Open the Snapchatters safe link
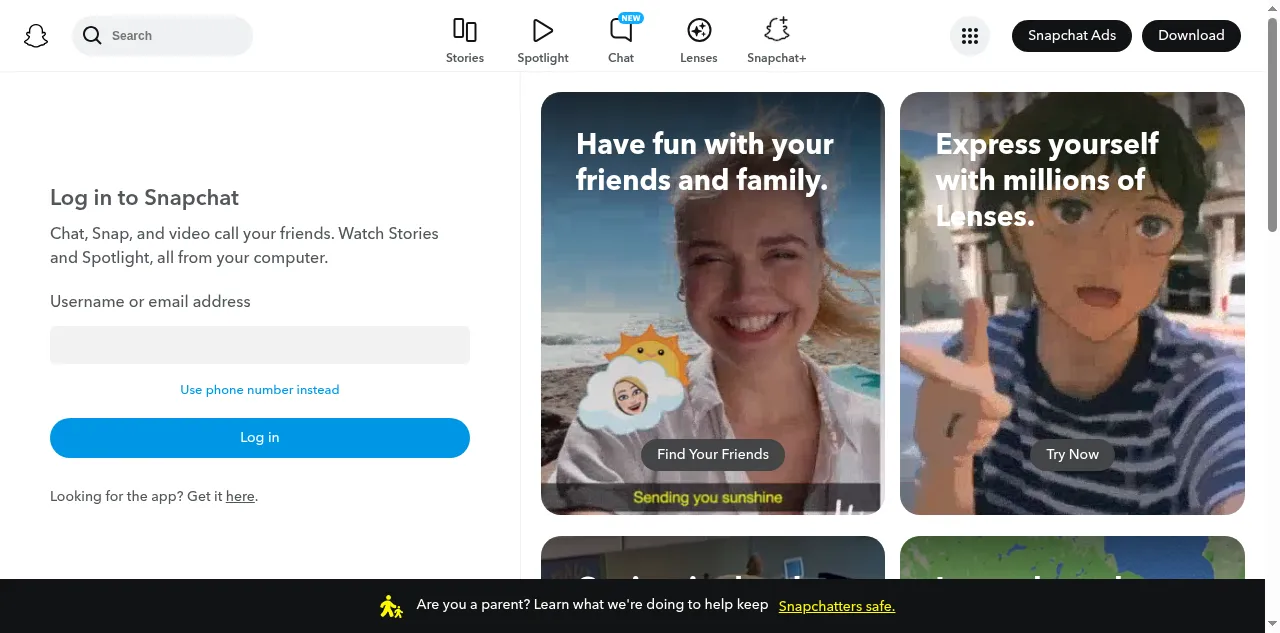The image size is (1280, 633). 836,606
